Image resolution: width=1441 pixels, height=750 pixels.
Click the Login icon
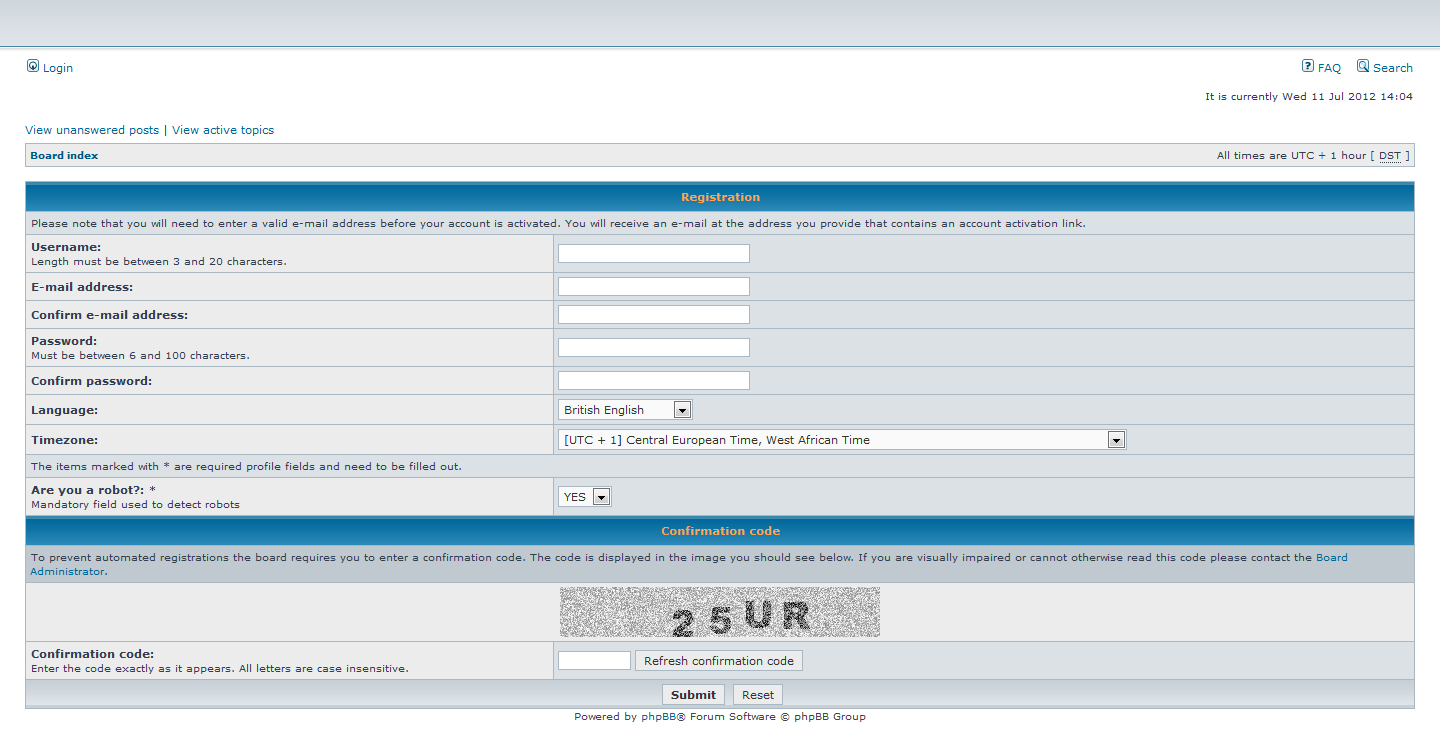click(33, 66)
